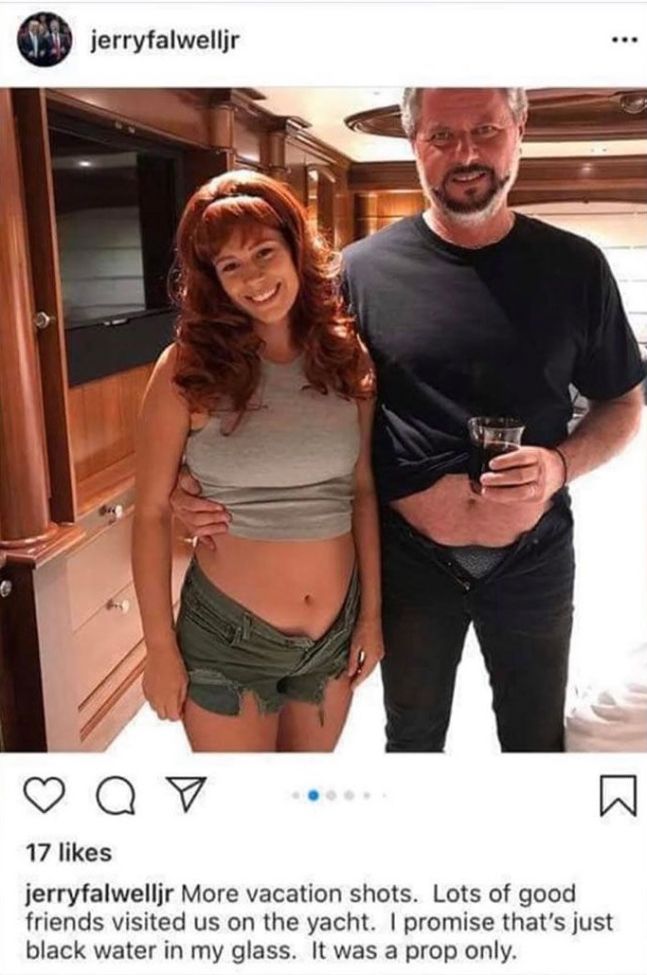Open jerryfalwelljr username in post header
Screen dimensions: 647x975
[x=165, y=41]
